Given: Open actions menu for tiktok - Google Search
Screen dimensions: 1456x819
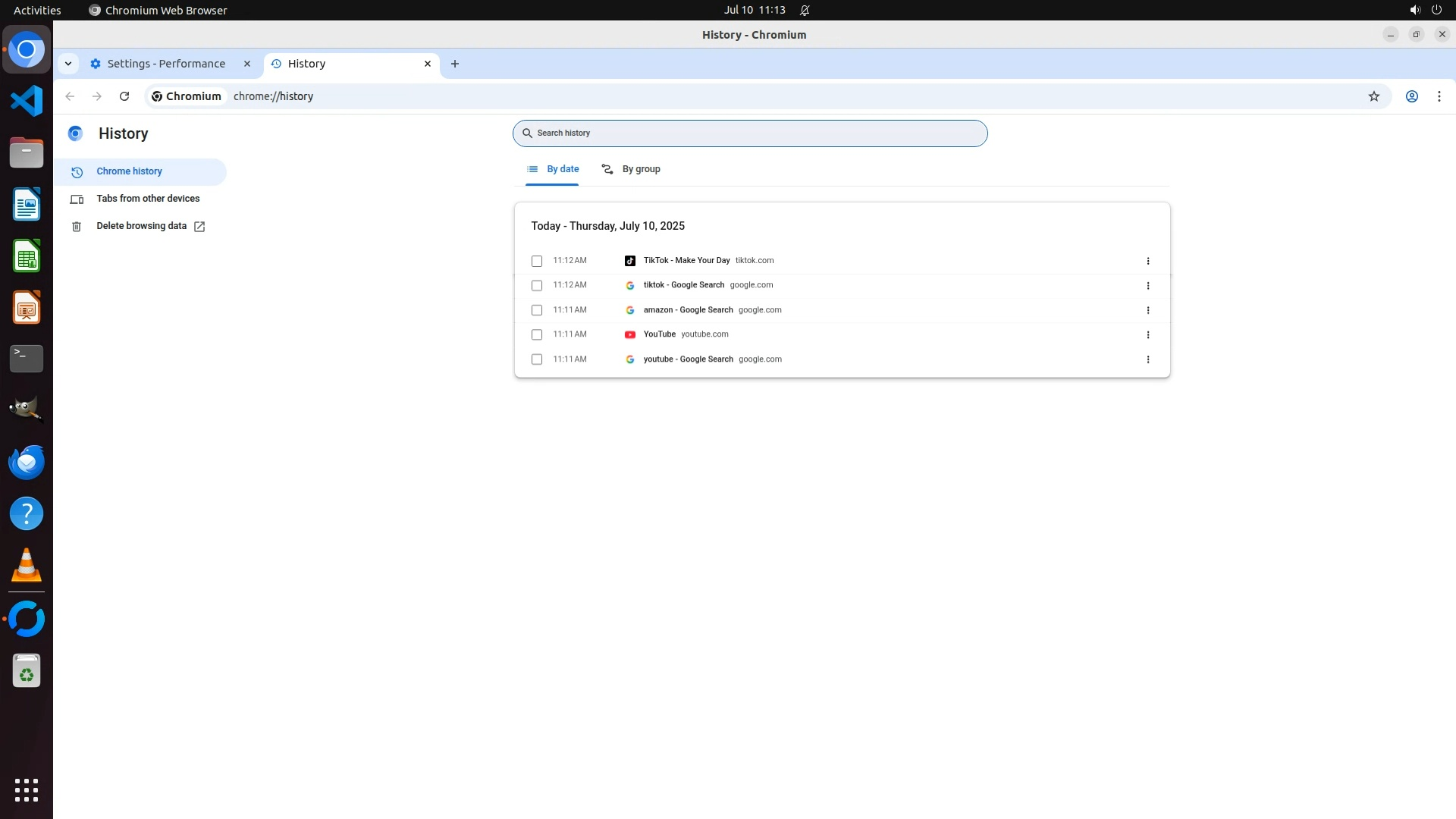Looking at the screenshot, I should point(1147,286).
